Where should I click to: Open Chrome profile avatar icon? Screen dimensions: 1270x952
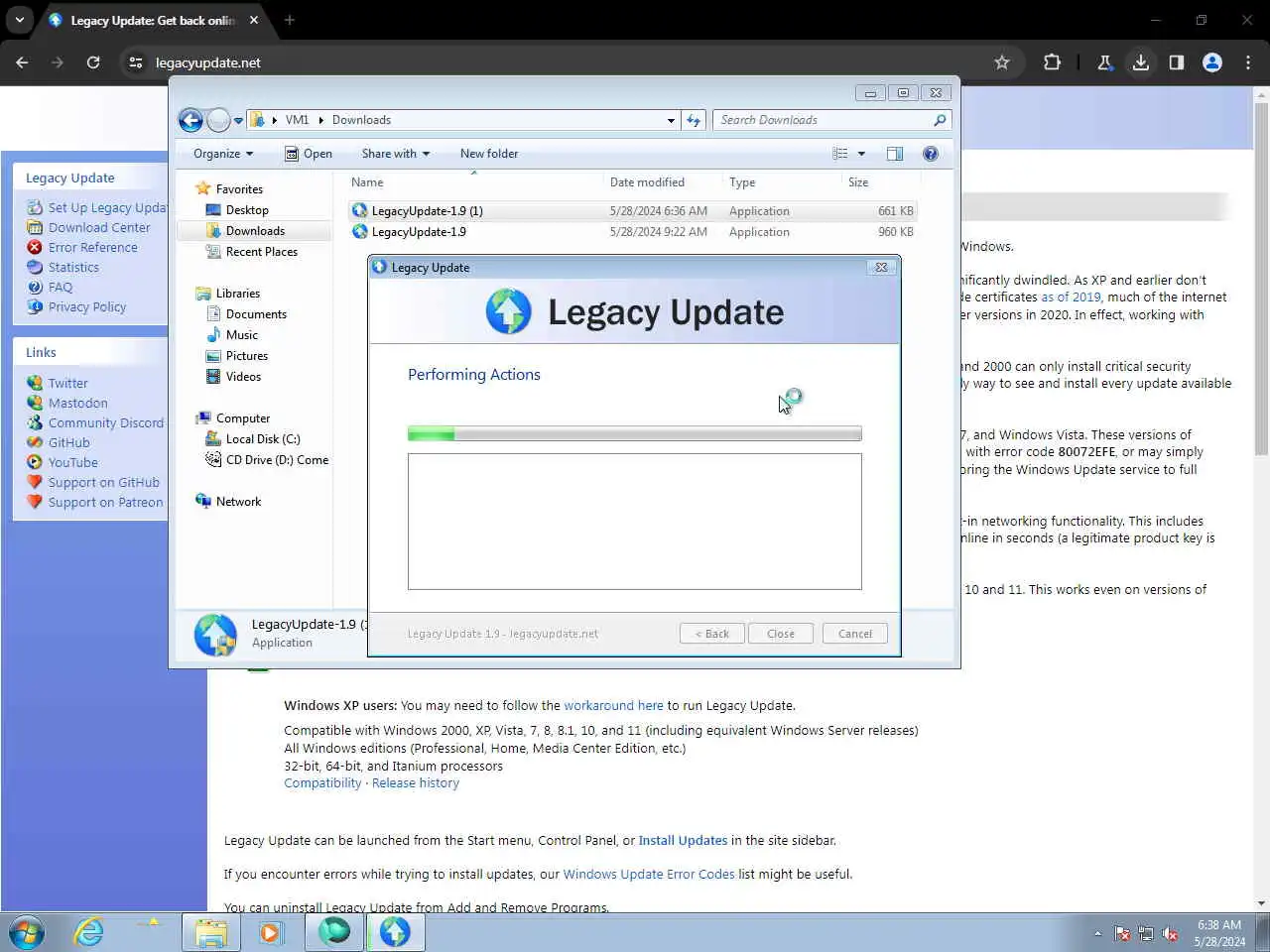(1212, 62)
